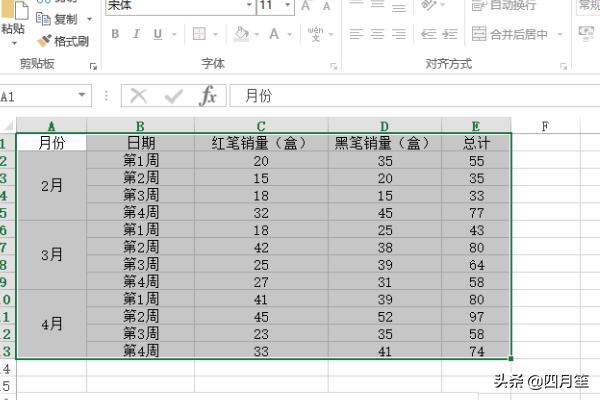Click the Bottom Align icon
Screen dimensions: 600x400
click(399, 7)
